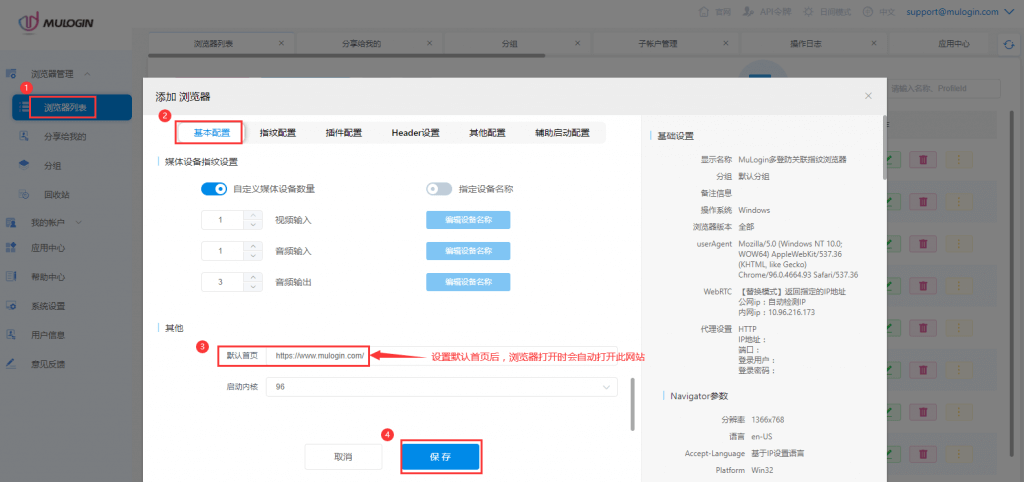The height and width of the screenshot is (482, 1024).
Task: Click 编辑设备名称 for 音频输入
Action: pyautogui.click(x=468, y=251)
